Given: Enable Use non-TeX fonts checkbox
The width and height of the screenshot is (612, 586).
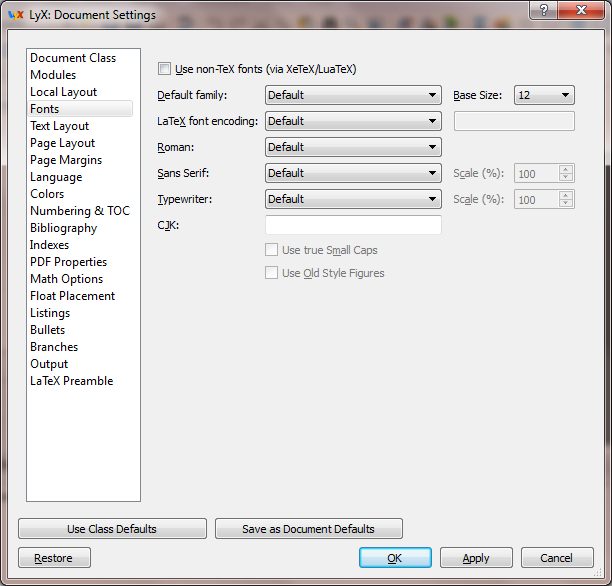Looking at the screenshot, I should (165, 69).
